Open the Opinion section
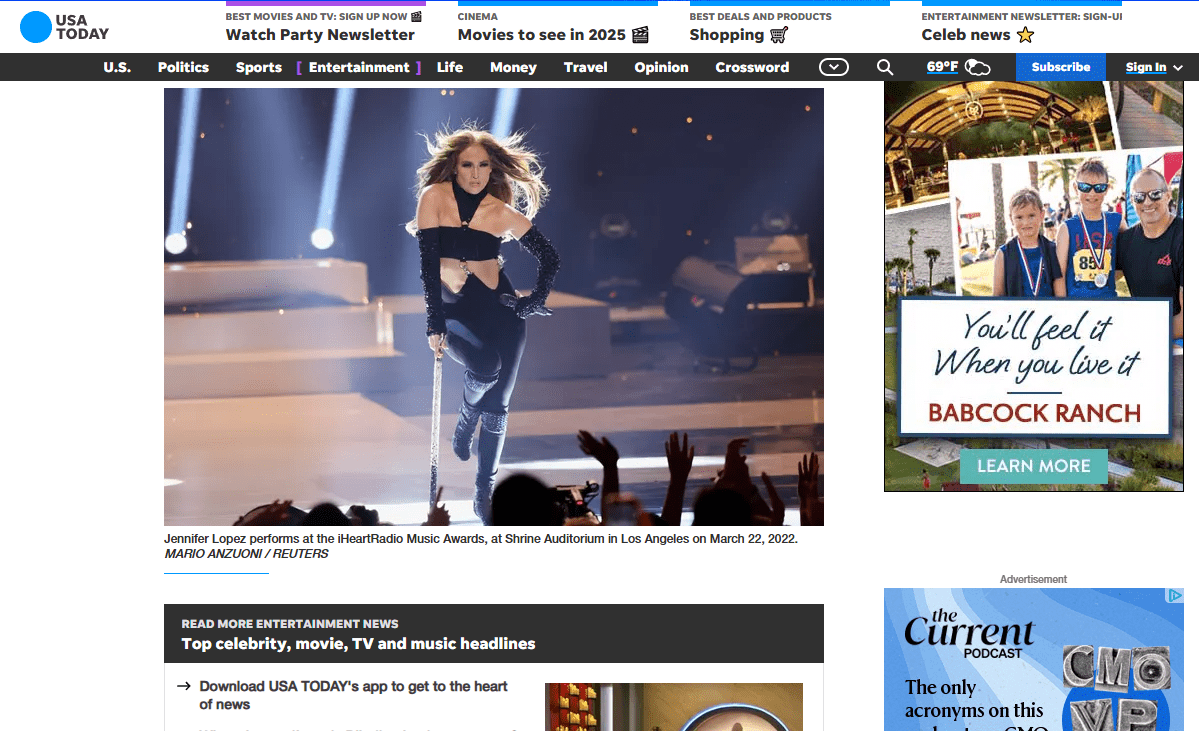The height and width of the screenshot is (731, 1199). coord(661,67)
